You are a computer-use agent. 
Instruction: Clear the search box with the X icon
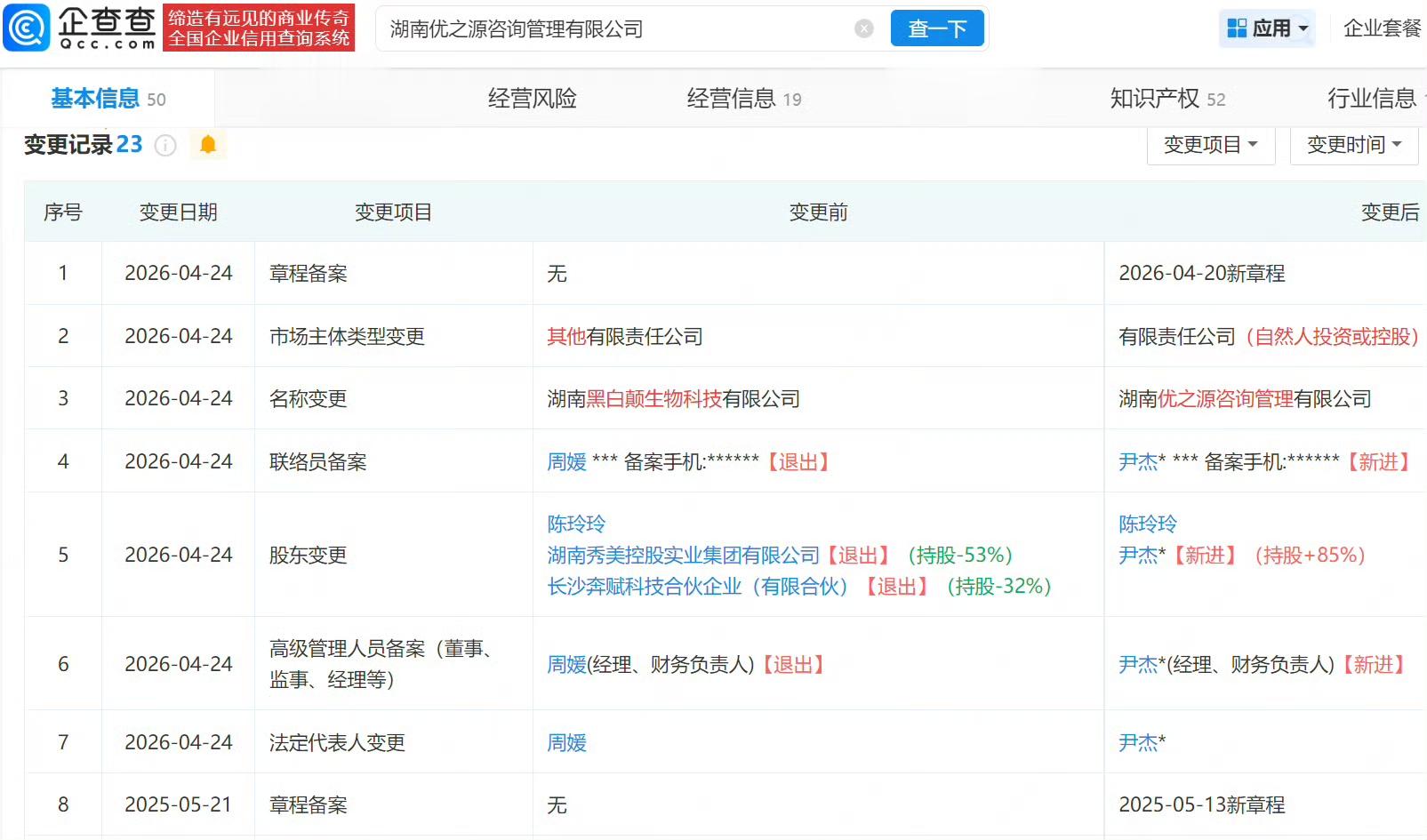[864, 29]
